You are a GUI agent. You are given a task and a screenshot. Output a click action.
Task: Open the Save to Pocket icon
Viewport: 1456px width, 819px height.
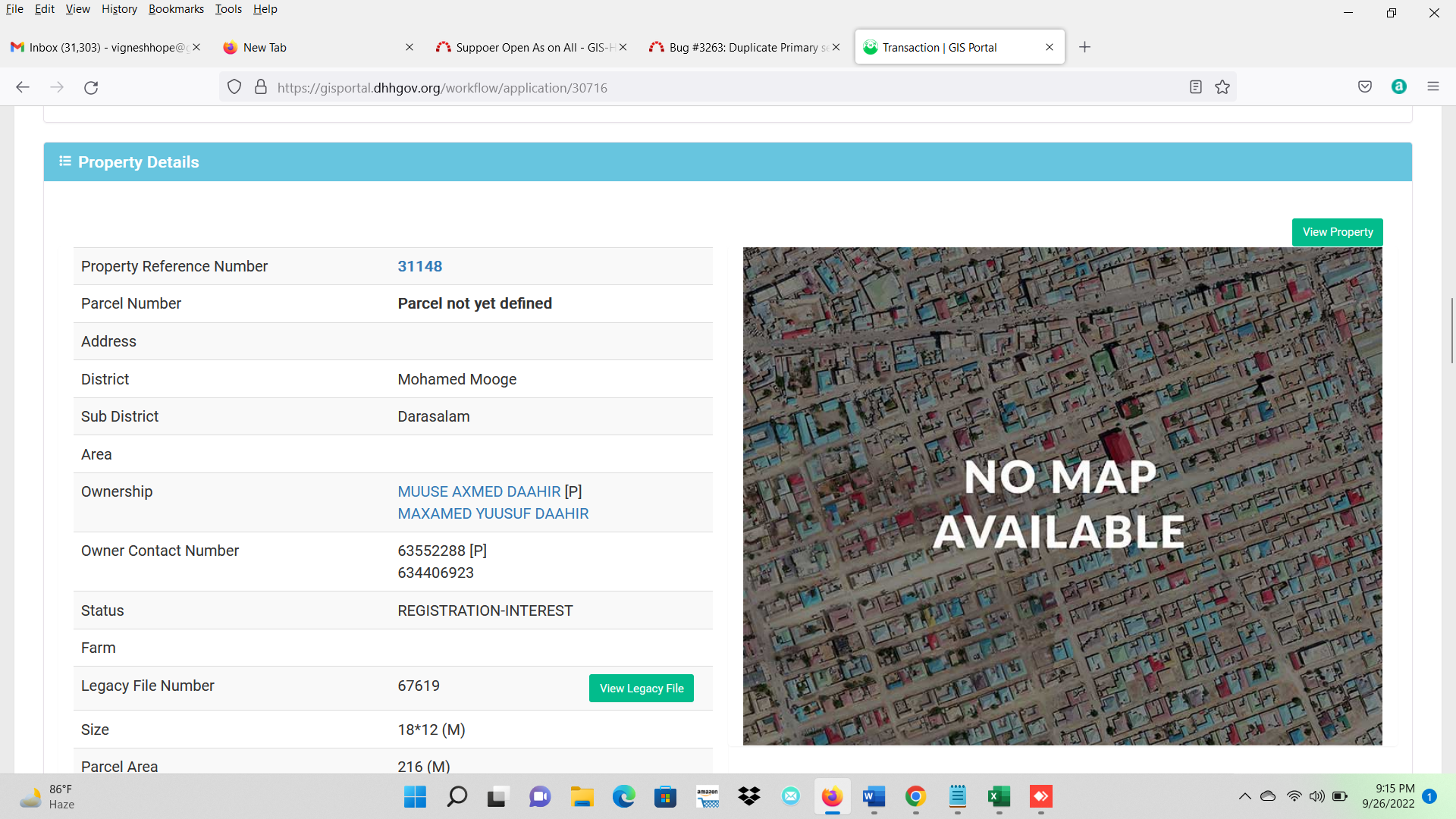[x=1365, y=86]
